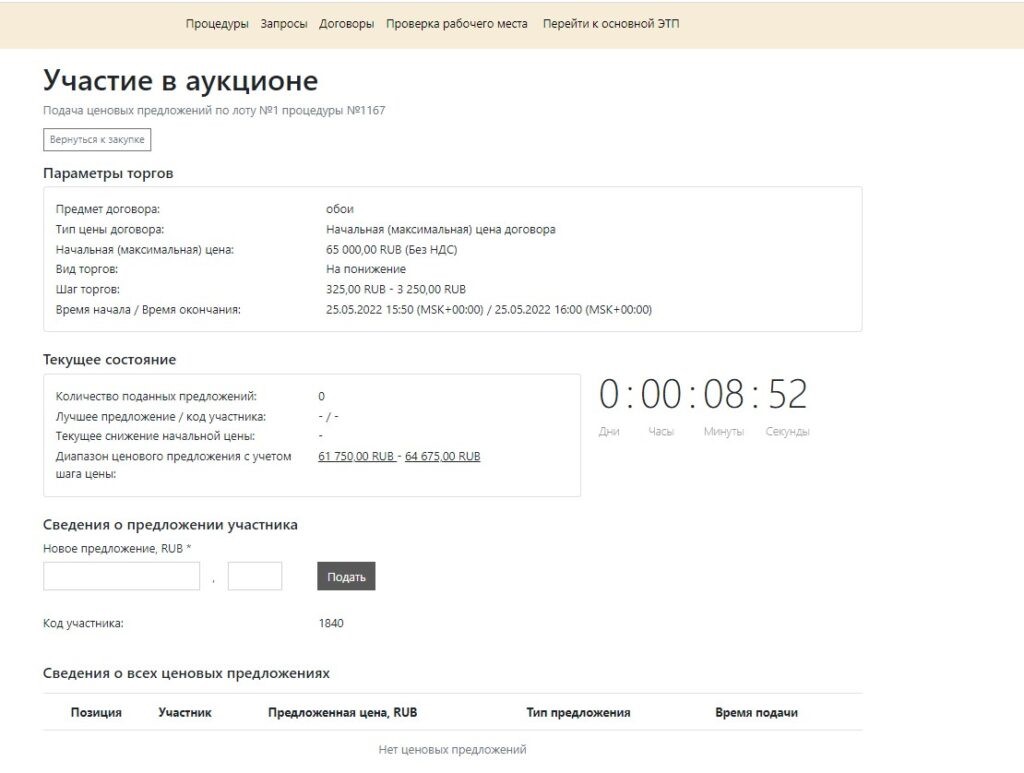
Task: Click the Участник column header
Action: 185,713
